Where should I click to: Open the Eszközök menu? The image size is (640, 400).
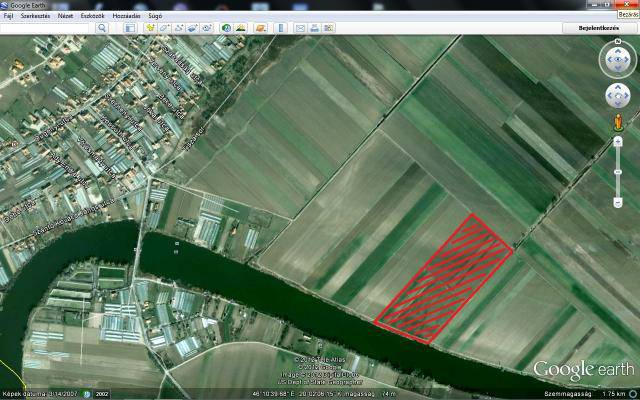tap(91, 17)
